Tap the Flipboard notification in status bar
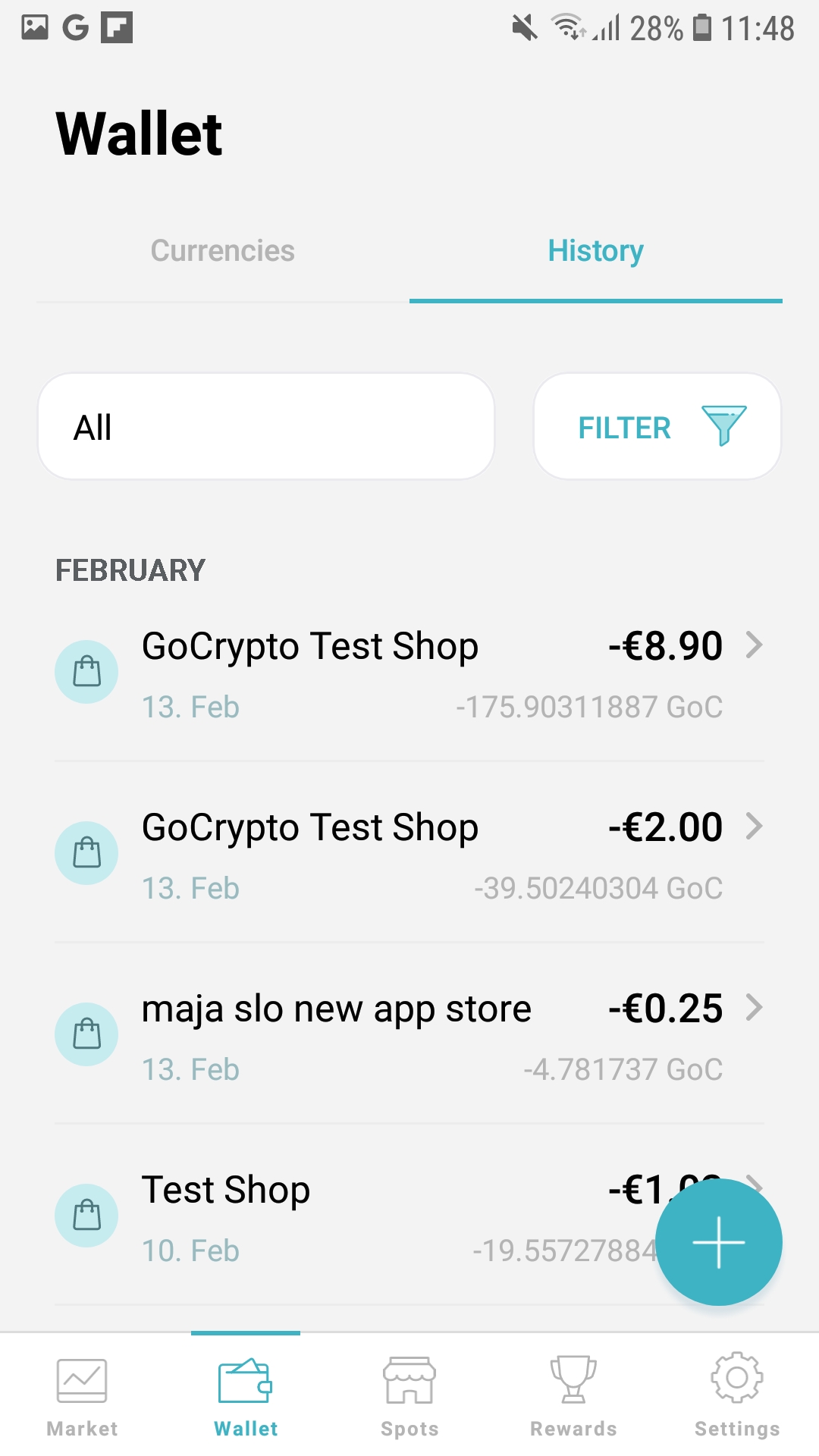Viewport: 819px width, 1456px height. pyautogui.click(x=117, y=27)
